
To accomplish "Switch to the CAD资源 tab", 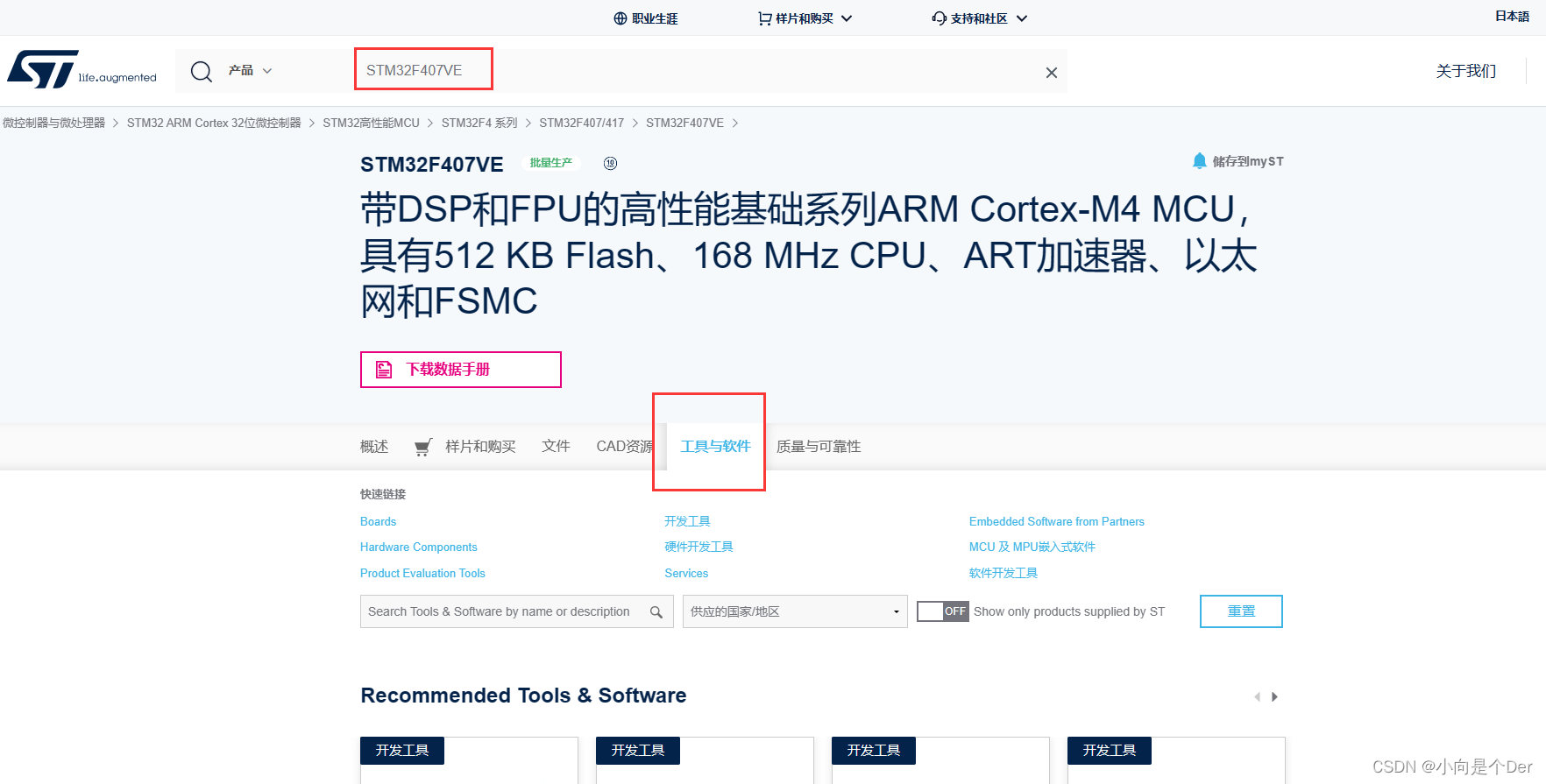I will point(625,447).
